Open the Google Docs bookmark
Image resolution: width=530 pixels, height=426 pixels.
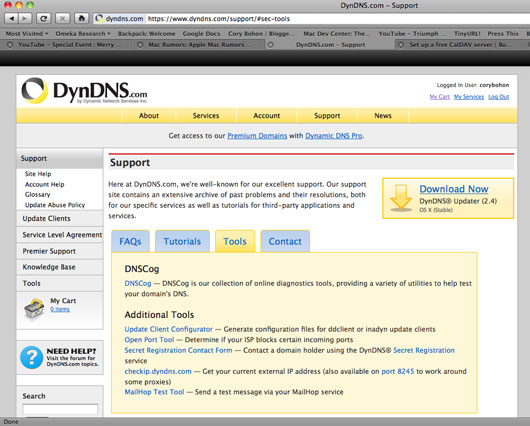click(201, 33)
